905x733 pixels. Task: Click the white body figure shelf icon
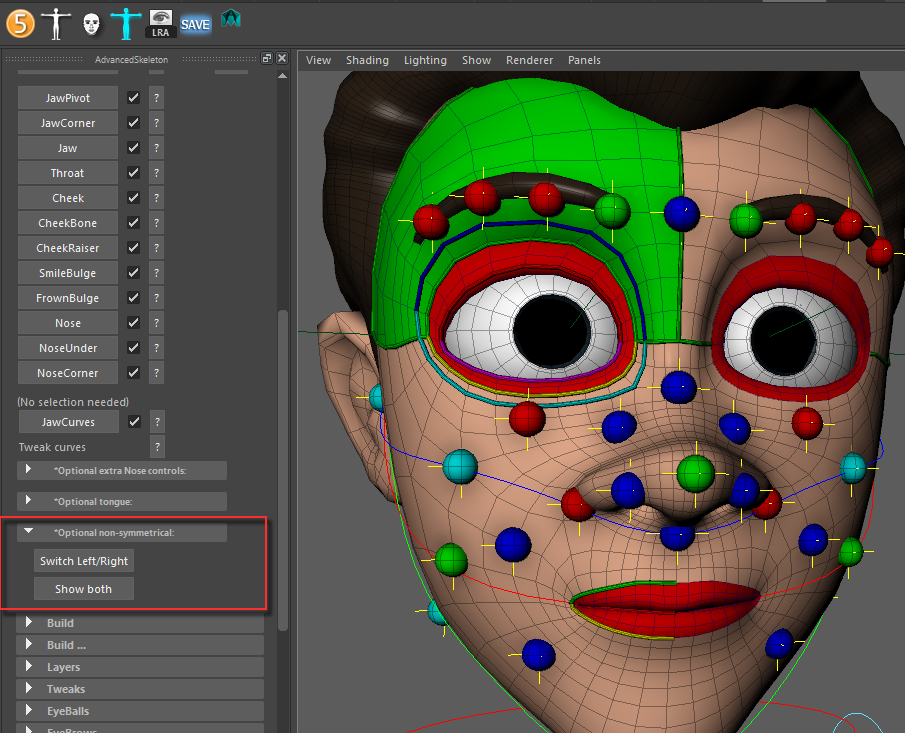click(56, 22)
